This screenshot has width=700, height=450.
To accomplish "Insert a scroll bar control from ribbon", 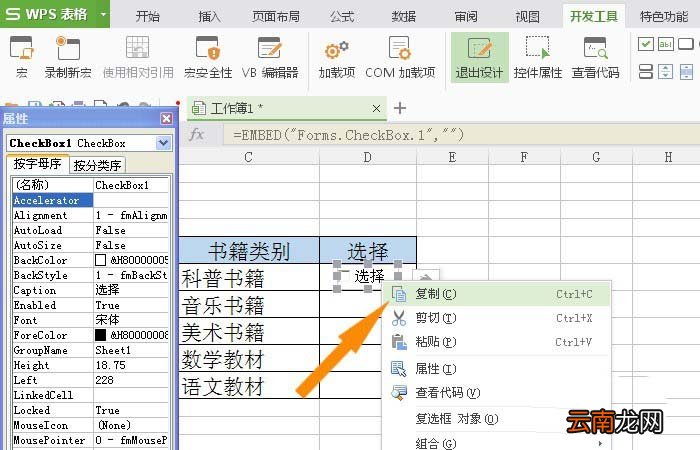I will (686, 71).
